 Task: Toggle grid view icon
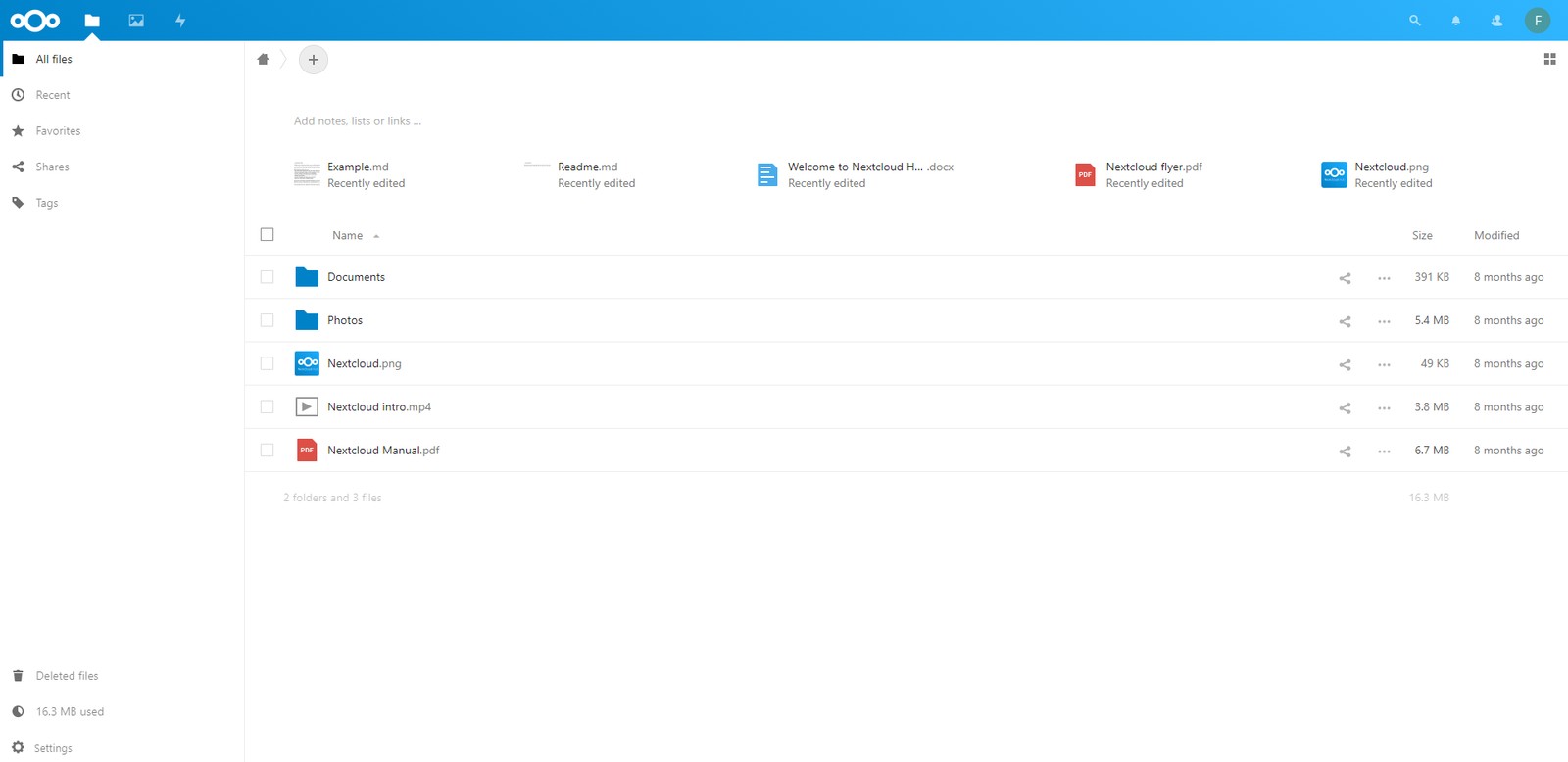pos(1549,60)
